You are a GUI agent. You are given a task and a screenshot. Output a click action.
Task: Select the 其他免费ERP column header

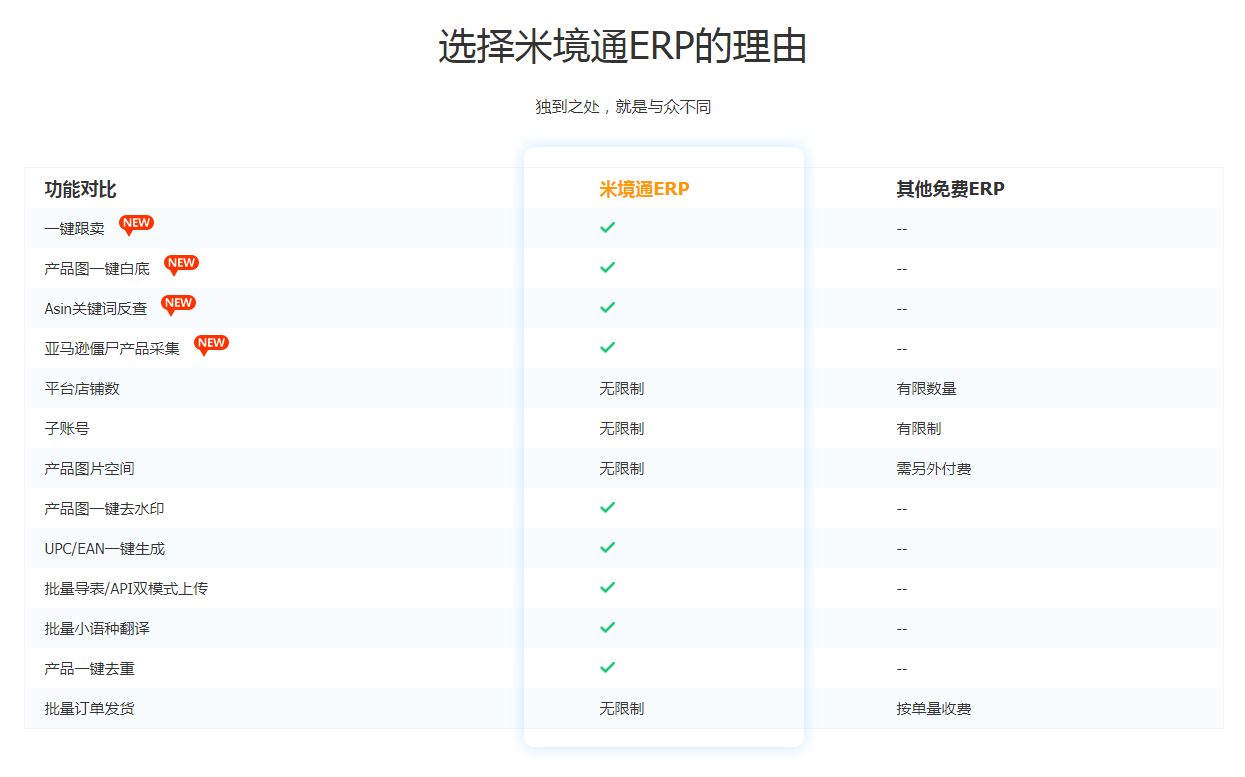point(950,189)
